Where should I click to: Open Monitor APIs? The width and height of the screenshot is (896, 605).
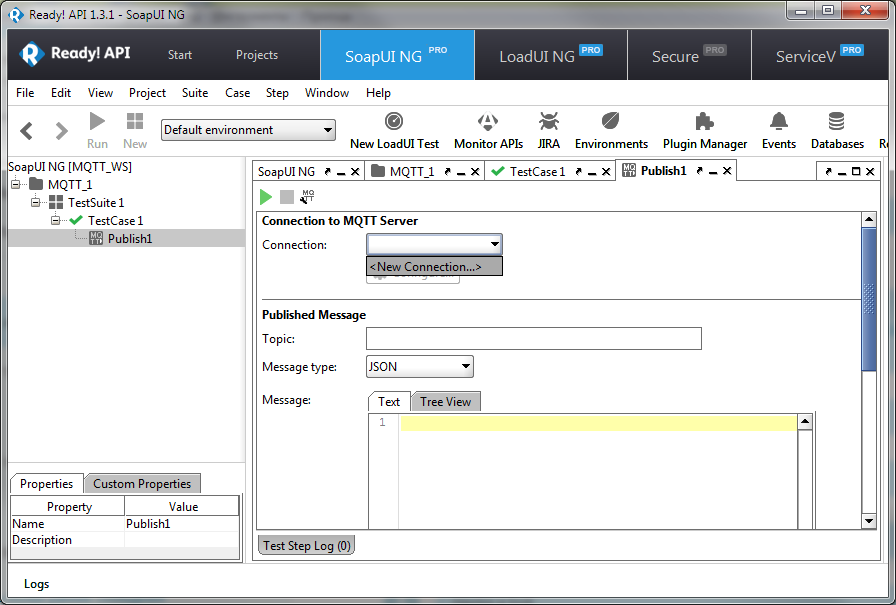tap(488, 131)
